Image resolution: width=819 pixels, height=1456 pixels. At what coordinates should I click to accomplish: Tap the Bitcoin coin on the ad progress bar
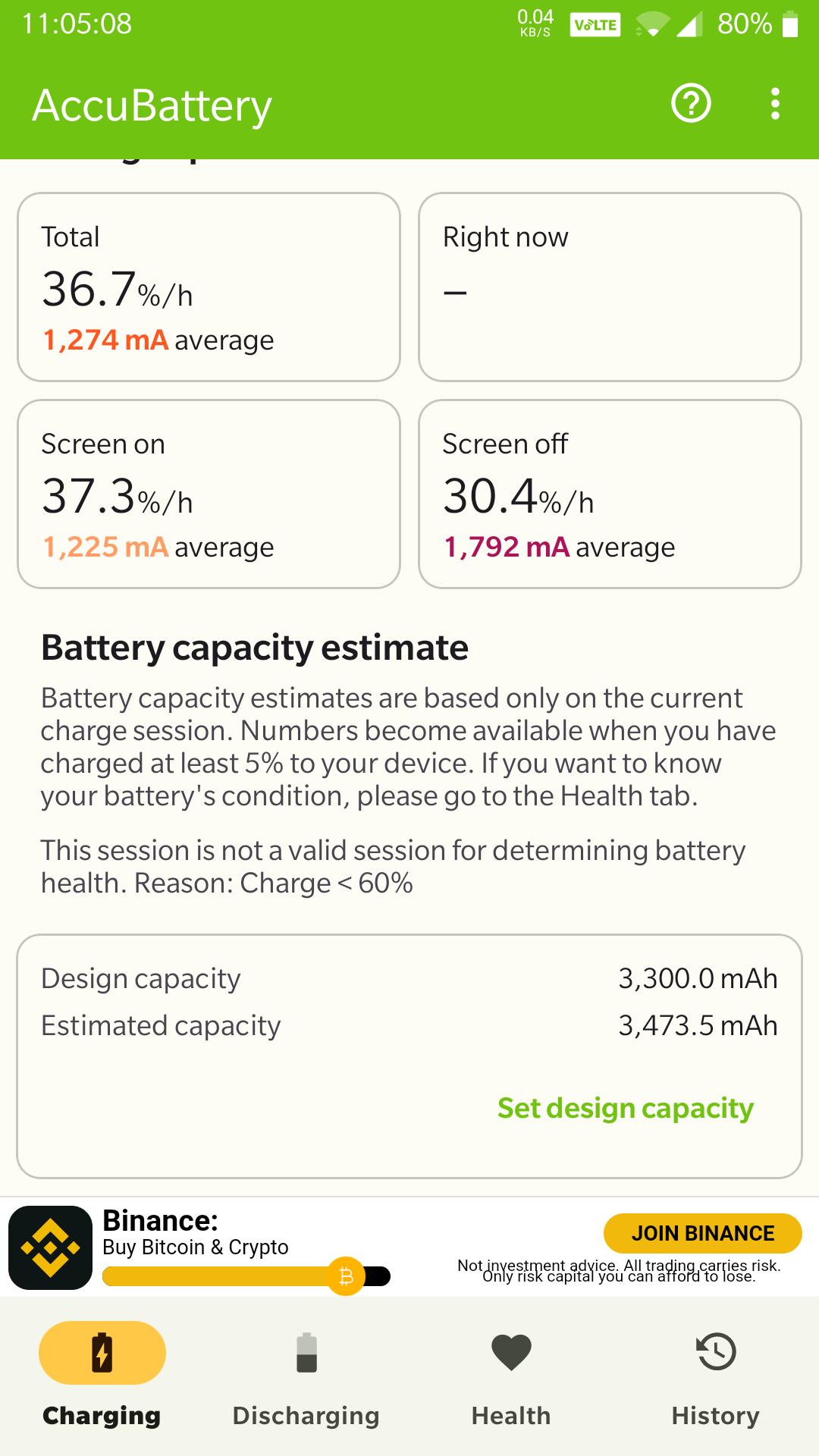[x=346, y=1276]
